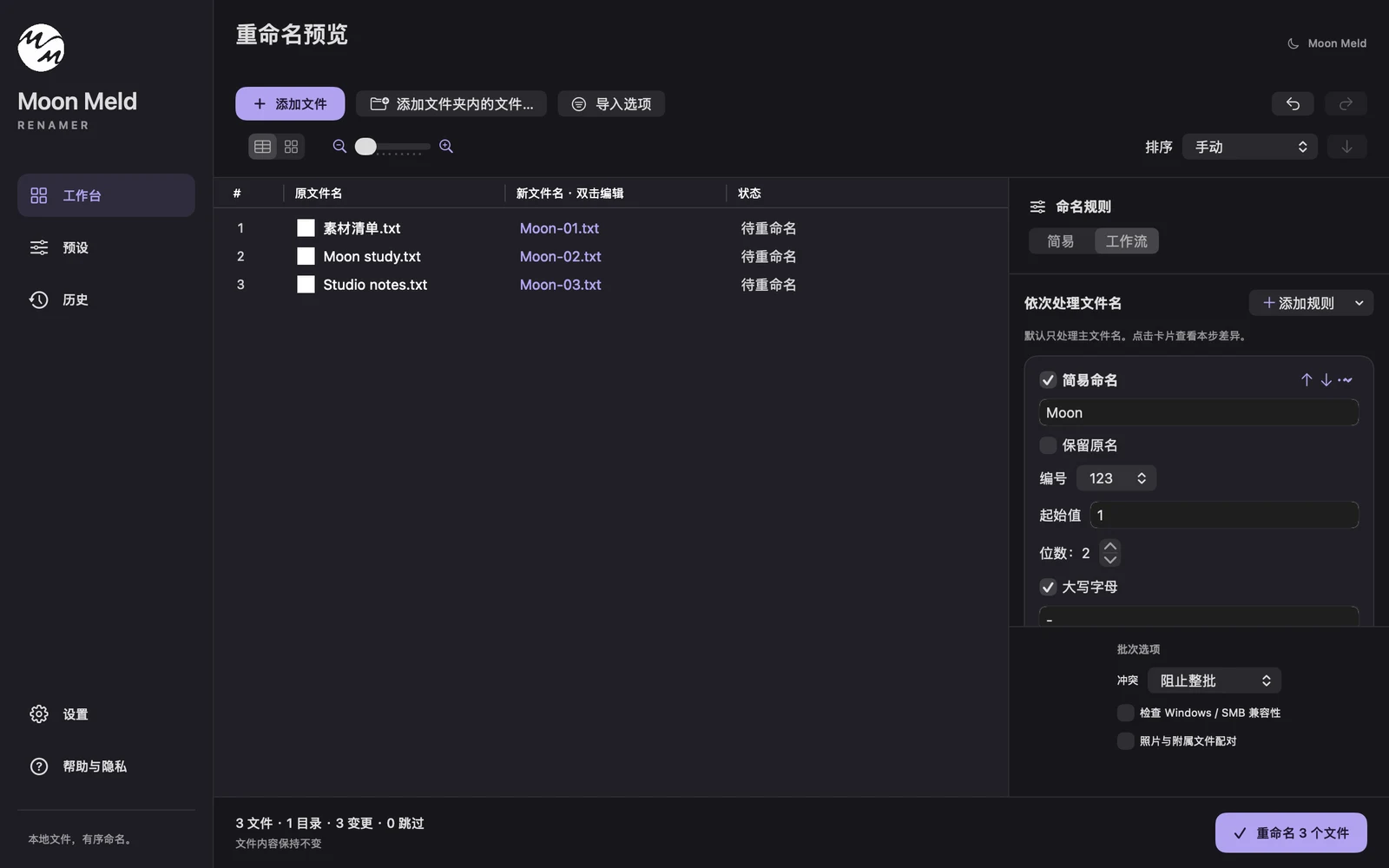Click the zoom out magnifier icon
The image size is (1389, 868).
(339, 147)
